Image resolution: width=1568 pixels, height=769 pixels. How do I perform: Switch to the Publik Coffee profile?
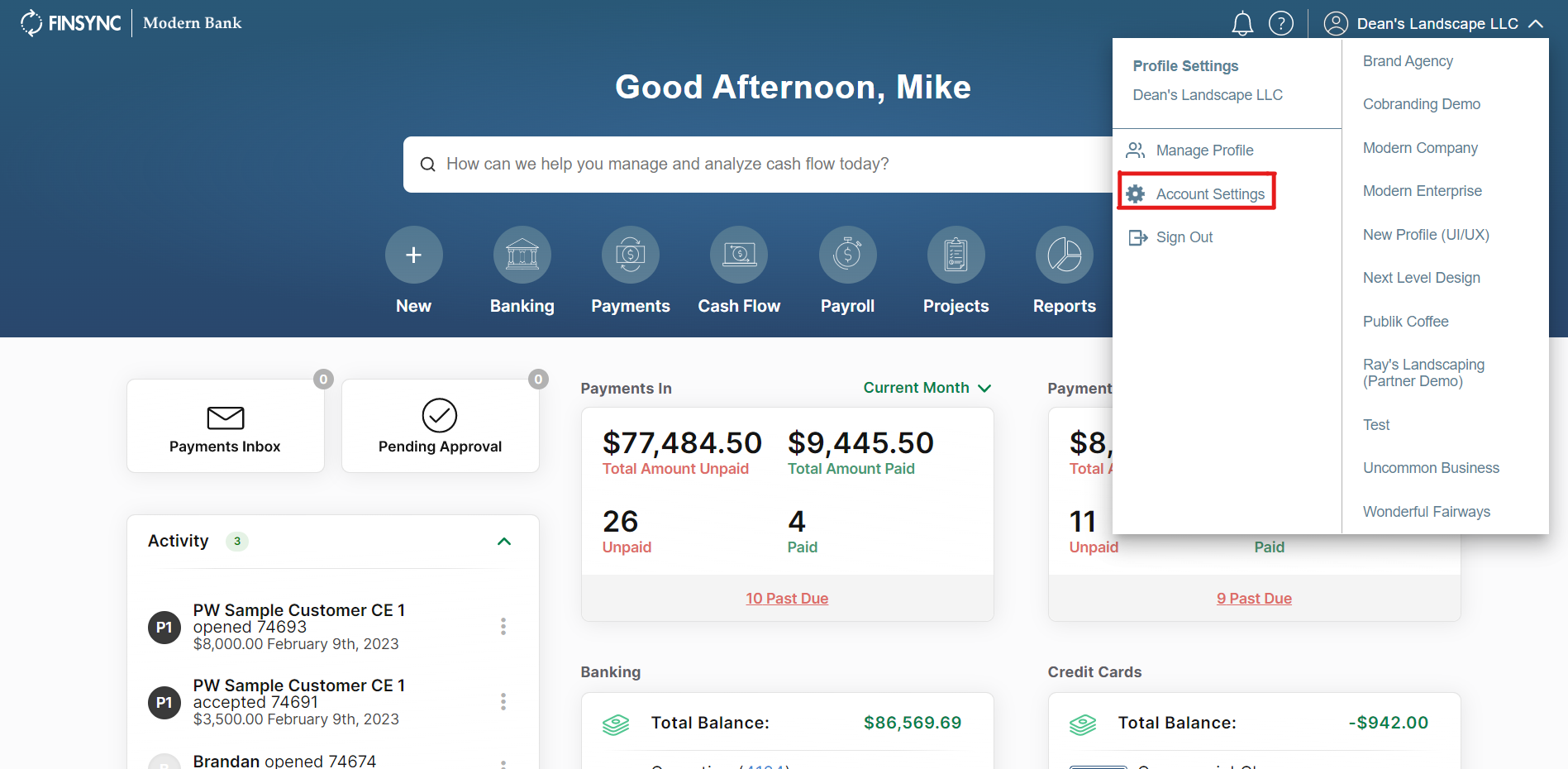tap(1405, 322)
